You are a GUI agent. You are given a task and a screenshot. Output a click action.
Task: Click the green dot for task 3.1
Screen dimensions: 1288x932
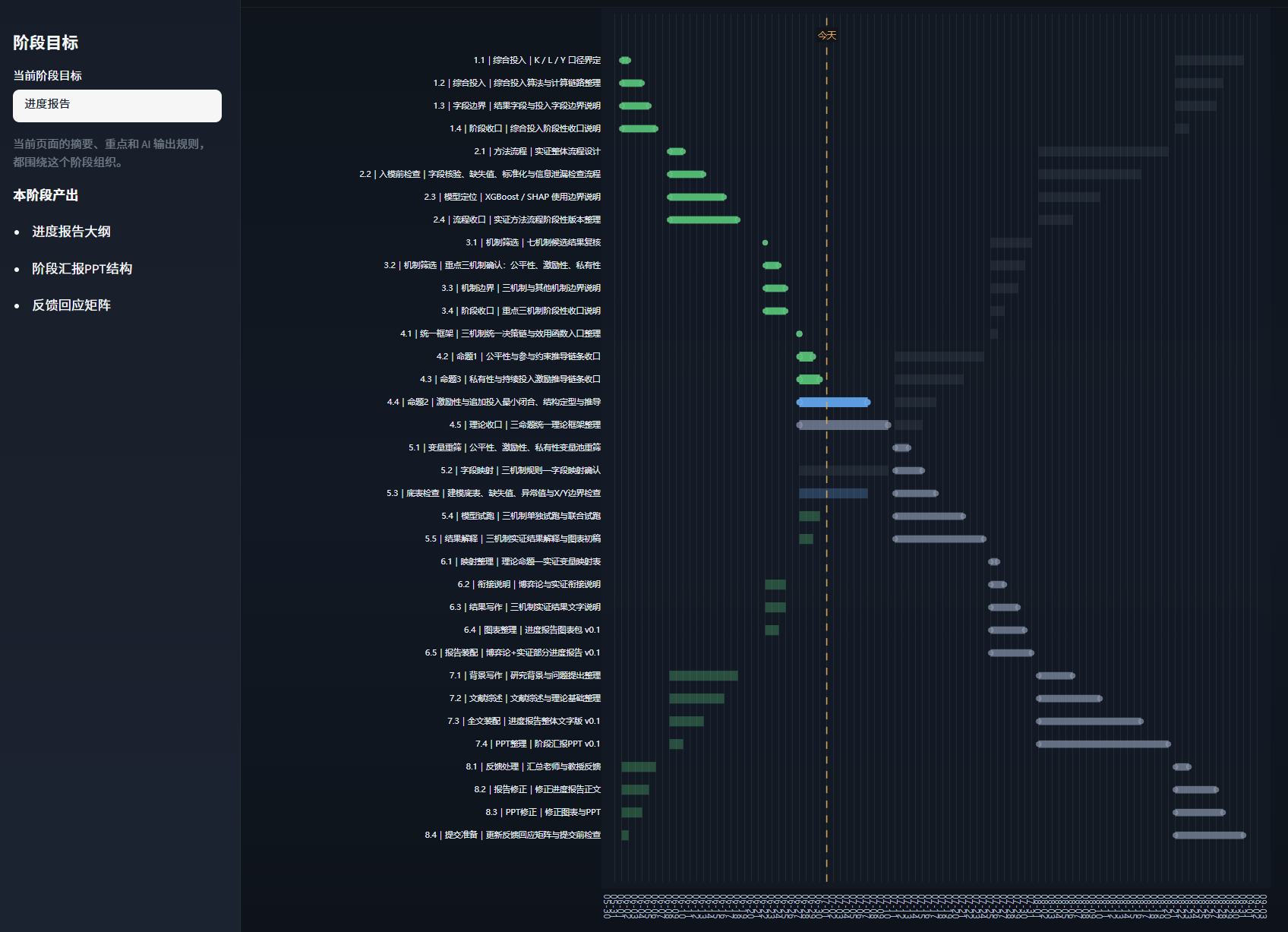coord(766,242)
